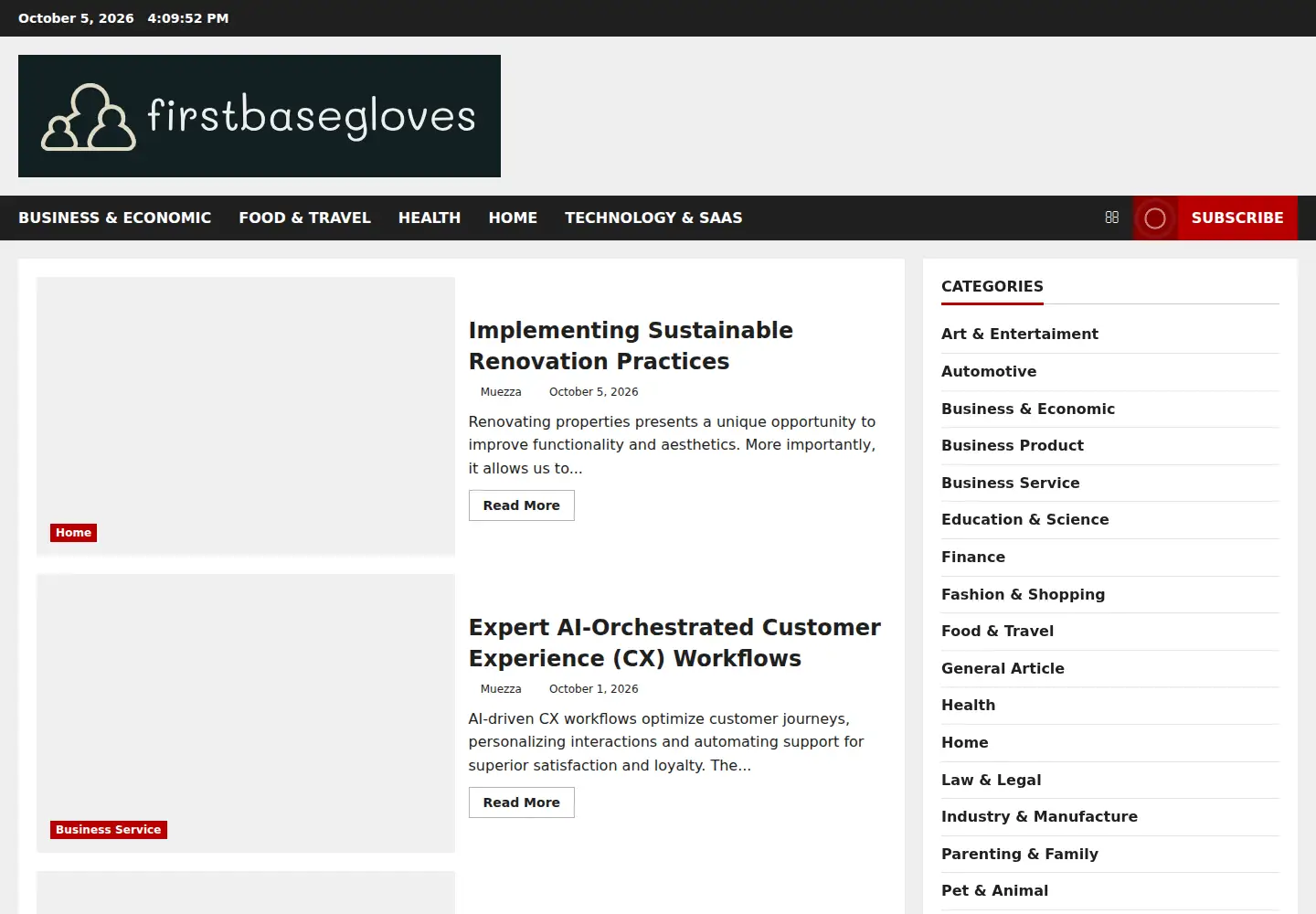
Task: Click the red Business Service category tag
Action: point(108,830)
